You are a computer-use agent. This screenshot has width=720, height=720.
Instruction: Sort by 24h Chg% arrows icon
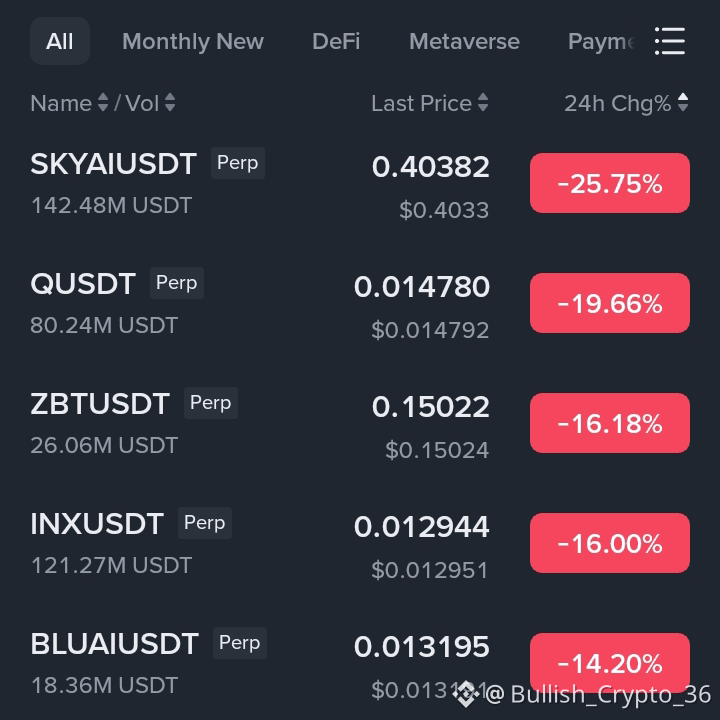pos(683,102)
